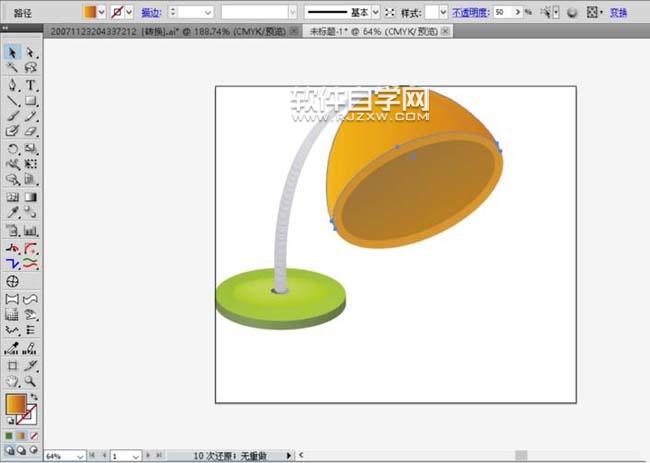Open the 样式 graphic style dropdown
This screenshot has width=650, height=463.
click(x=444, y=12)
